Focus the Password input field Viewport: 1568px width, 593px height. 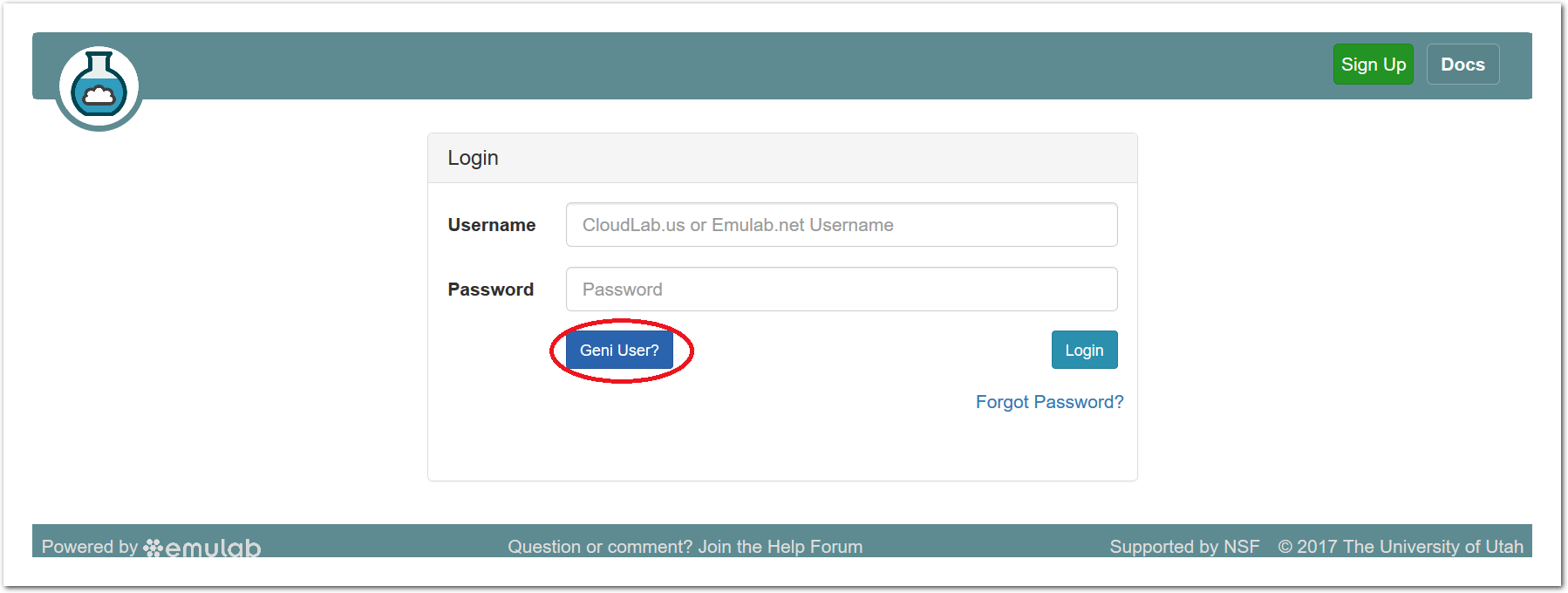[841, 290]
